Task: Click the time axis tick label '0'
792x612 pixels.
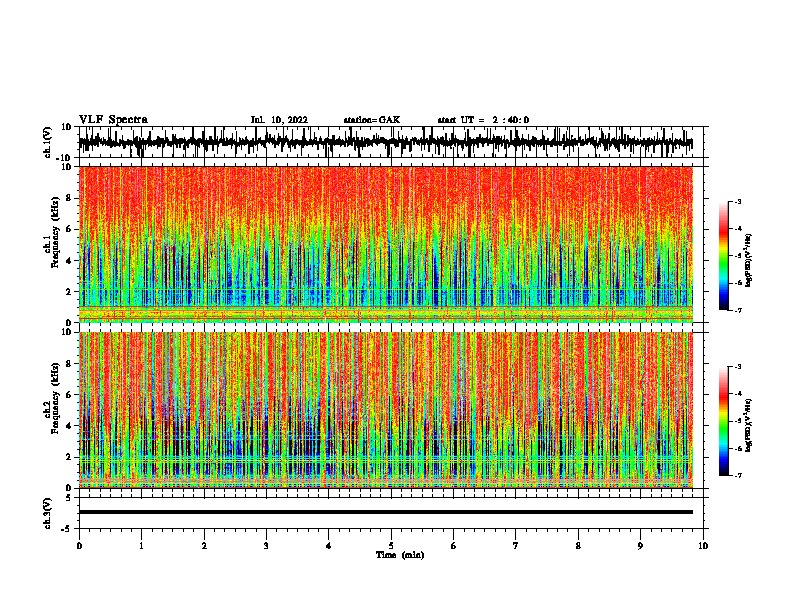Action: point(79,546)
